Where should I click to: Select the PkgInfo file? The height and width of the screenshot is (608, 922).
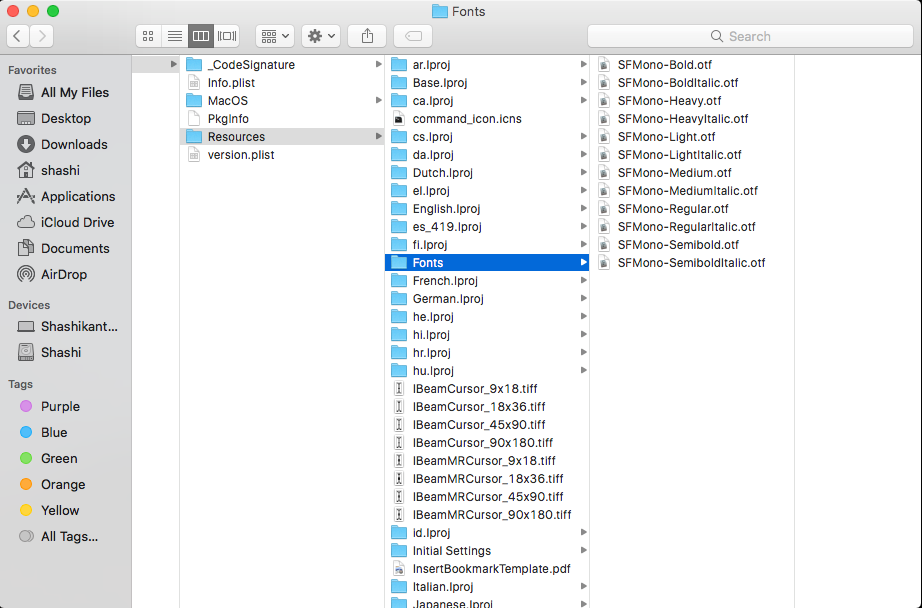coord(282,119)
